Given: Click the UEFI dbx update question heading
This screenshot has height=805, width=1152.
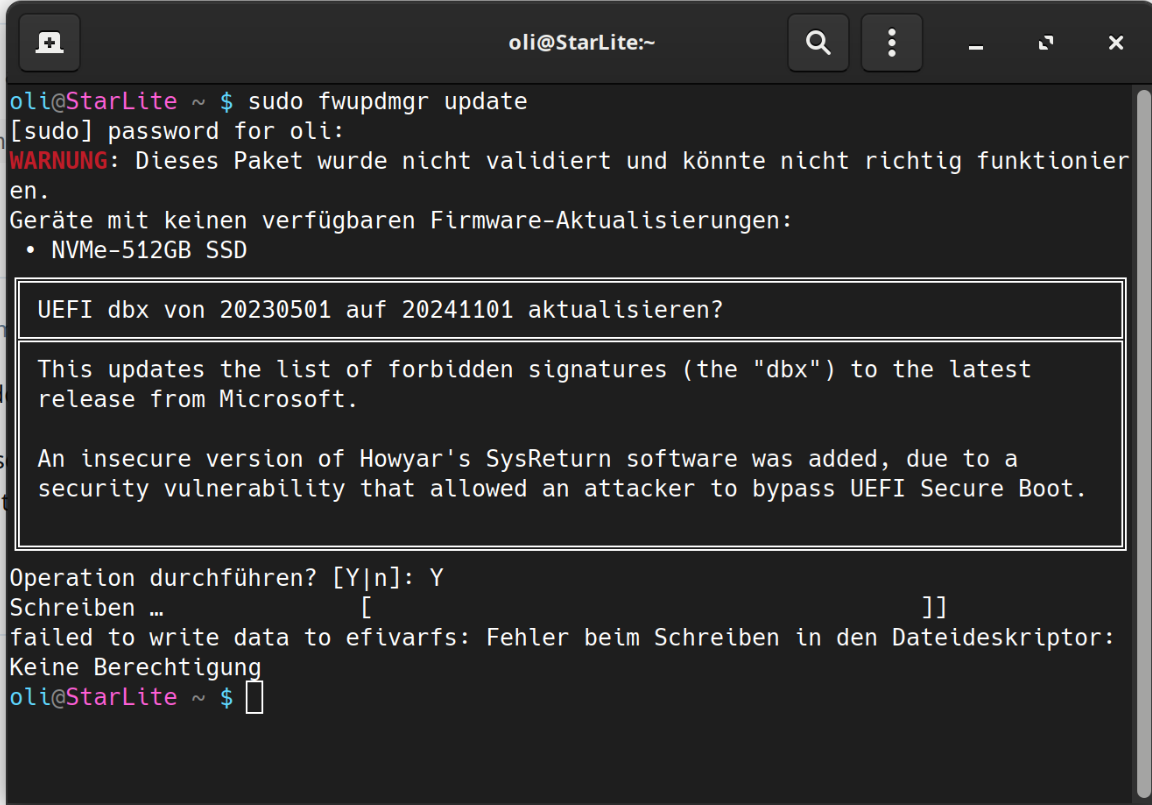Looking at the screenshot, I should 379,310.
